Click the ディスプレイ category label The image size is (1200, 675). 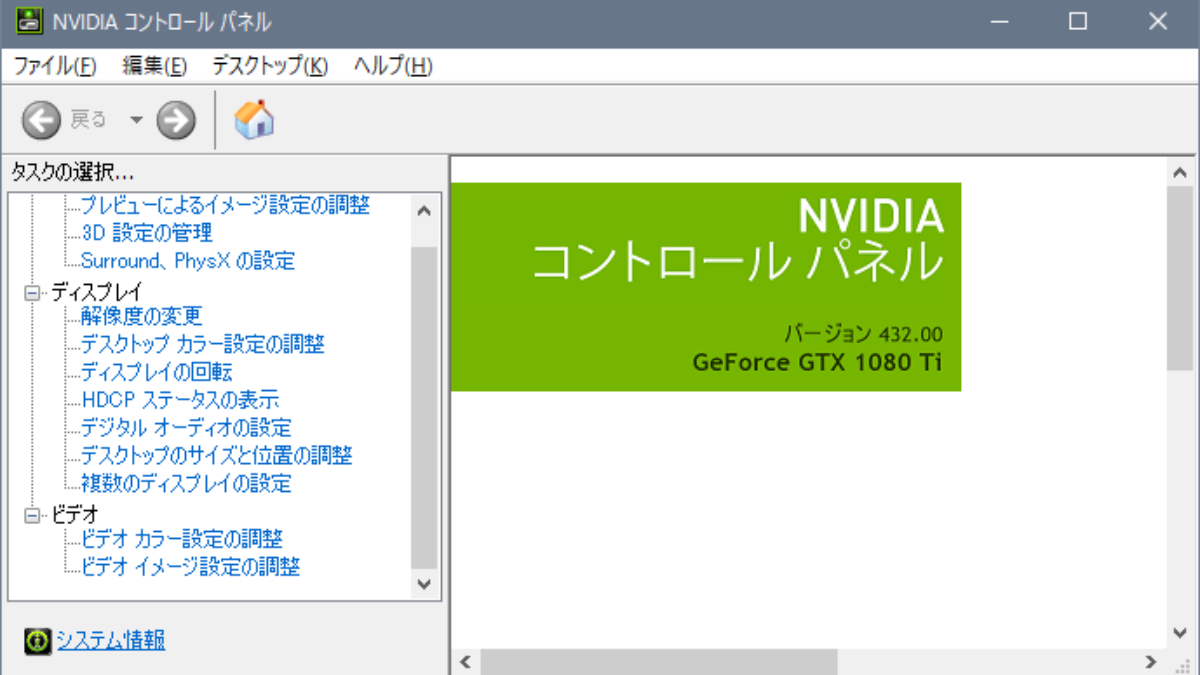click(x=97, y=292)
